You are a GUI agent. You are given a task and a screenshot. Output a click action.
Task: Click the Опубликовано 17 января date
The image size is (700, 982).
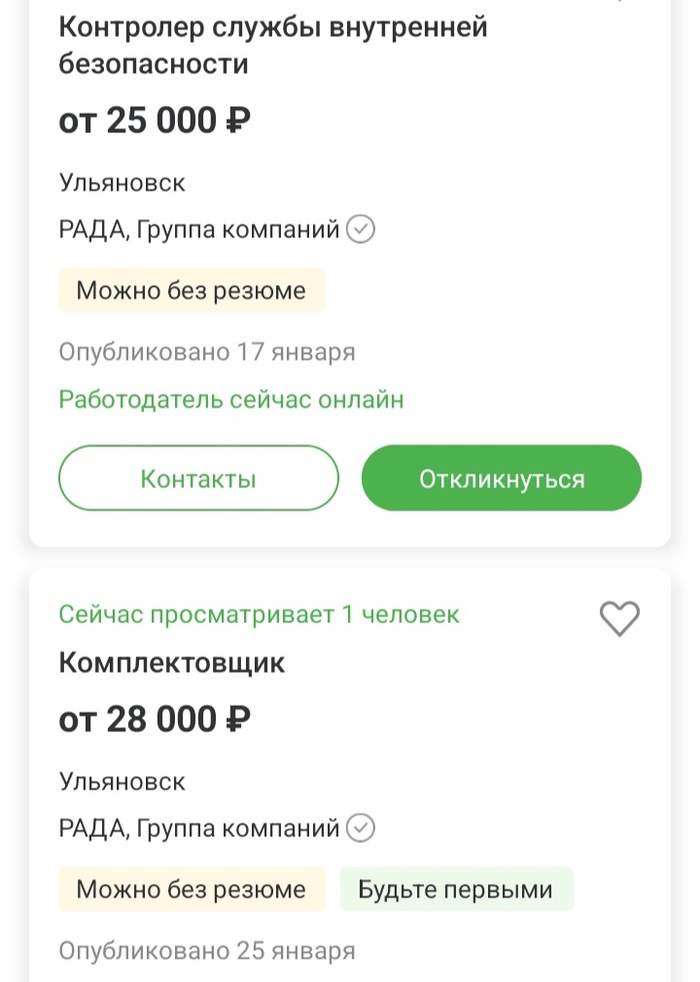click(207, 352)
